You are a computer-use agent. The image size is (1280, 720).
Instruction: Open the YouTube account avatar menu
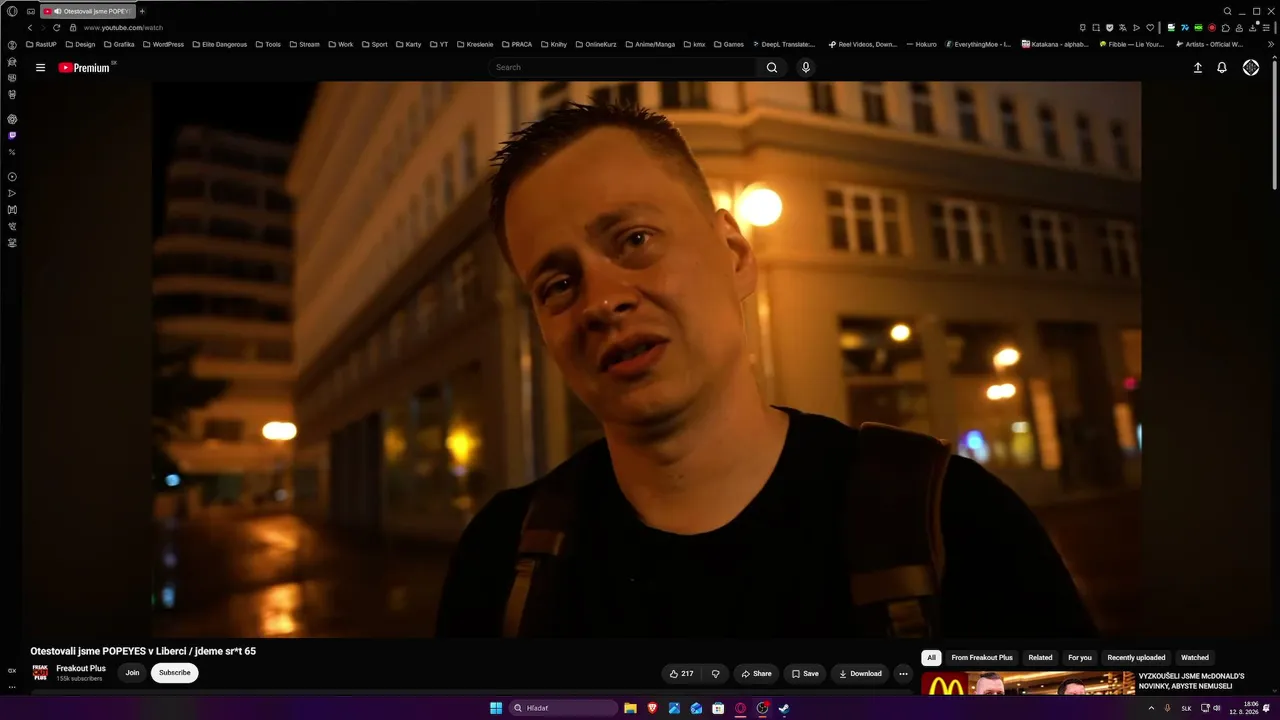coord(1251,68)
